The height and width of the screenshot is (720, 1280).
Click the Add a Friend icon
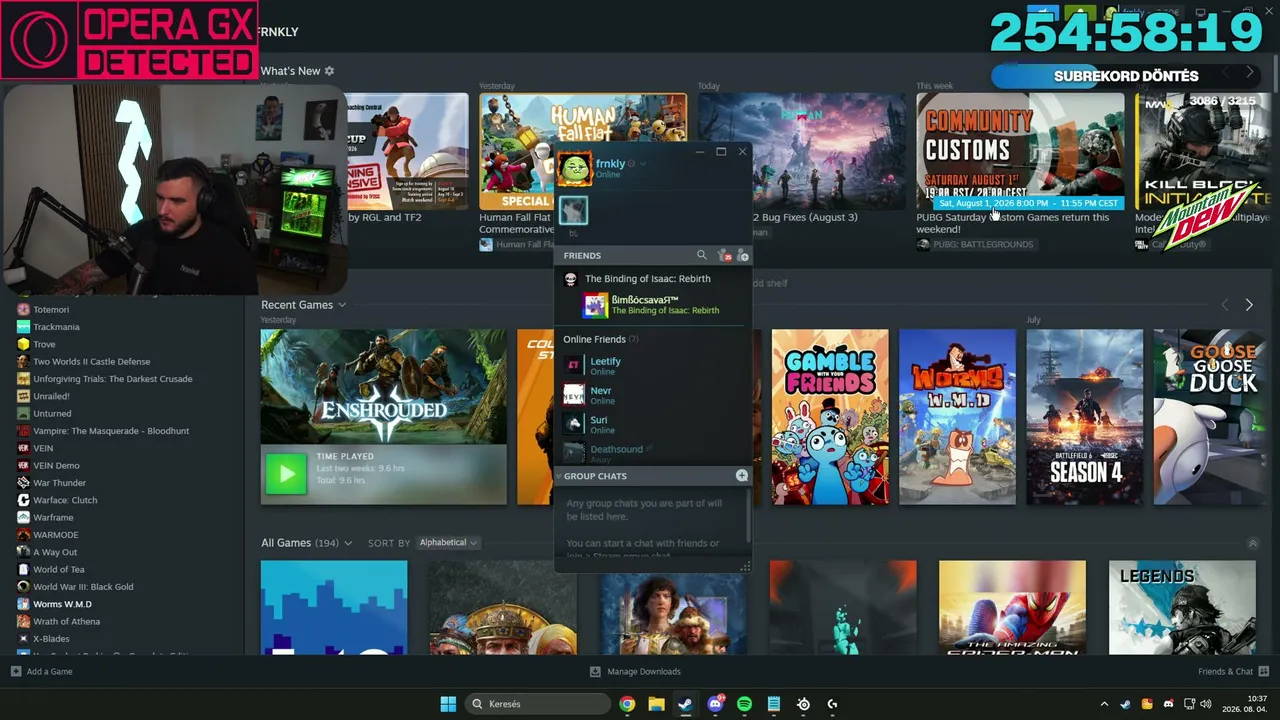[x=742, y=256]
